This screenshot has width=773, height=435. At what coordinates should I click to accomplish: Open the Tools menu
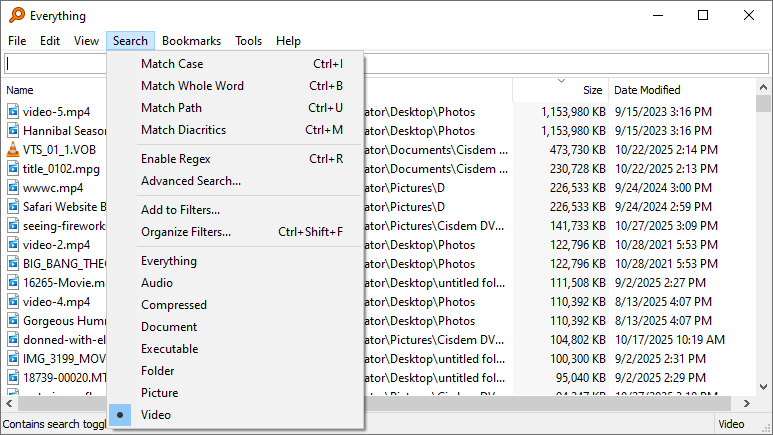tap(248, 41)
